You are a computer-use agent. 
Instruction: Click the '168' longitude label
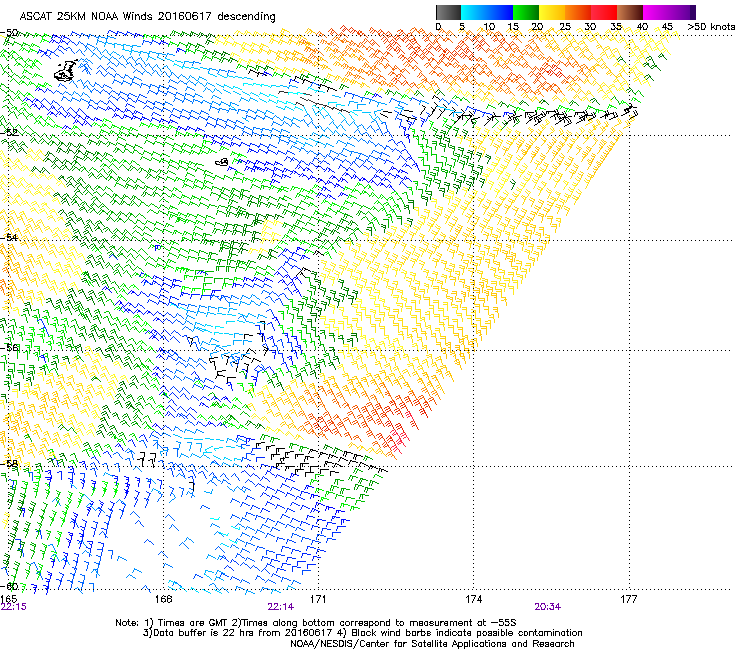pos(163,599)
